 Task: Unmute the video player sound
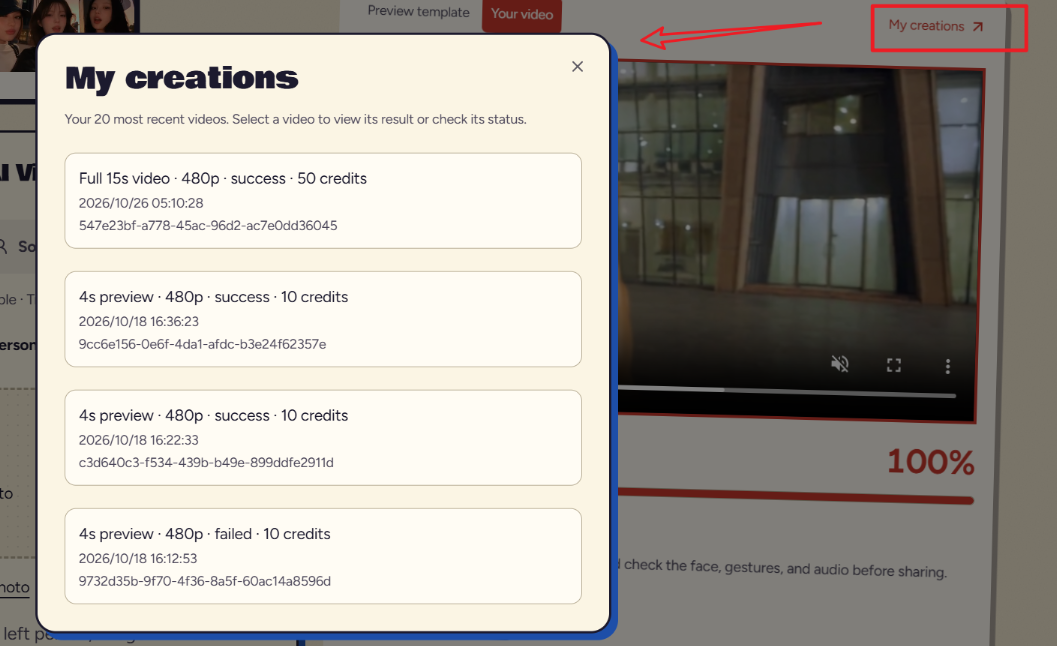coord(839,365)
